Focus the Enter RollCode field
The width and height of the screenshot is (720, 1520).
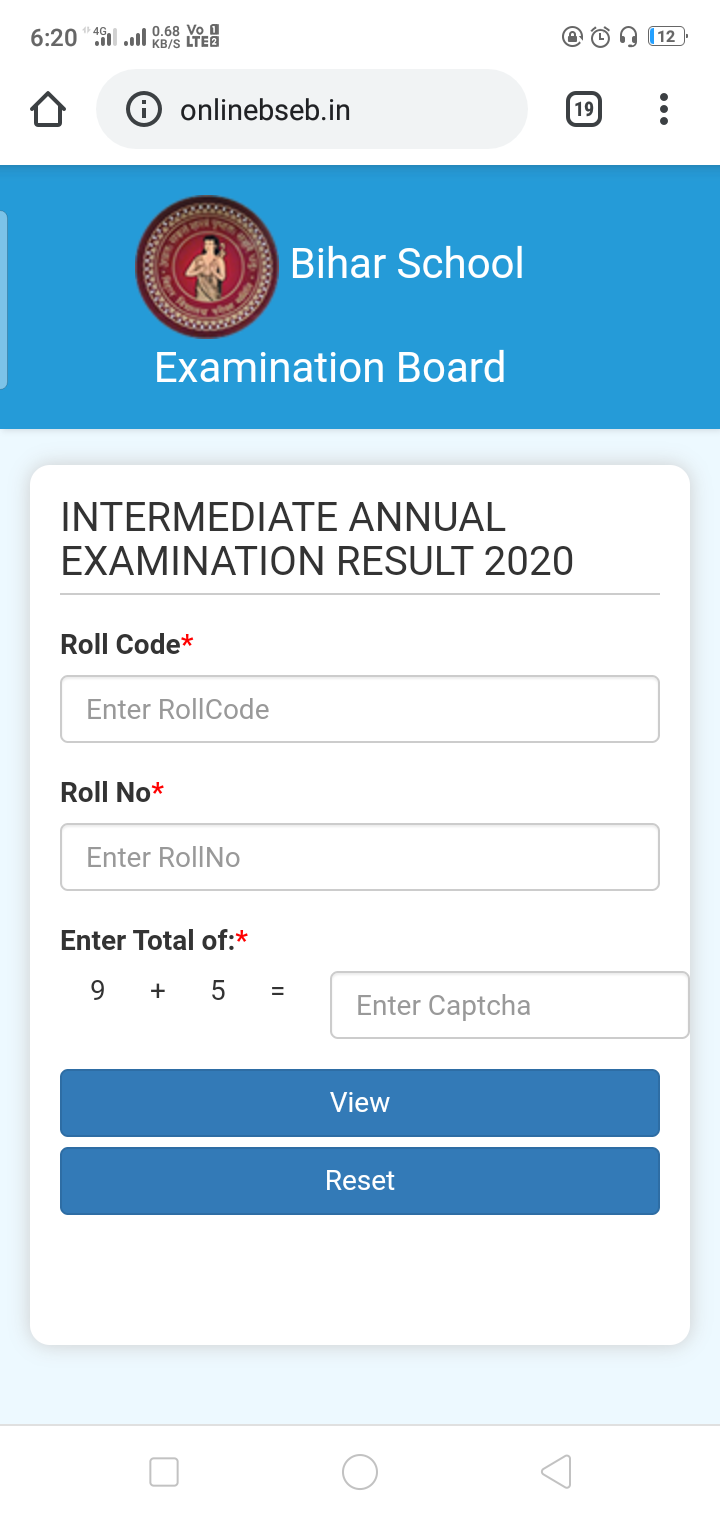(360, 709)
